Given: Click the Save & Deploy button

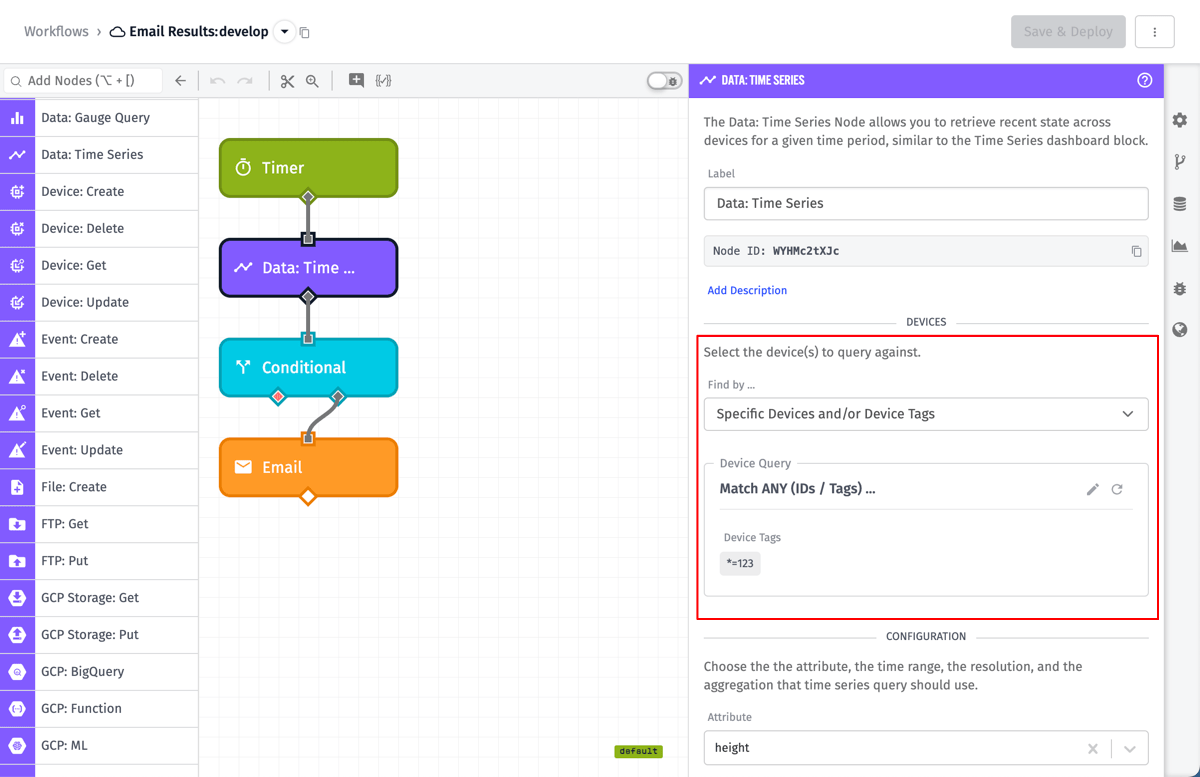Looking at the screenshot, I should coord(1068,32).
